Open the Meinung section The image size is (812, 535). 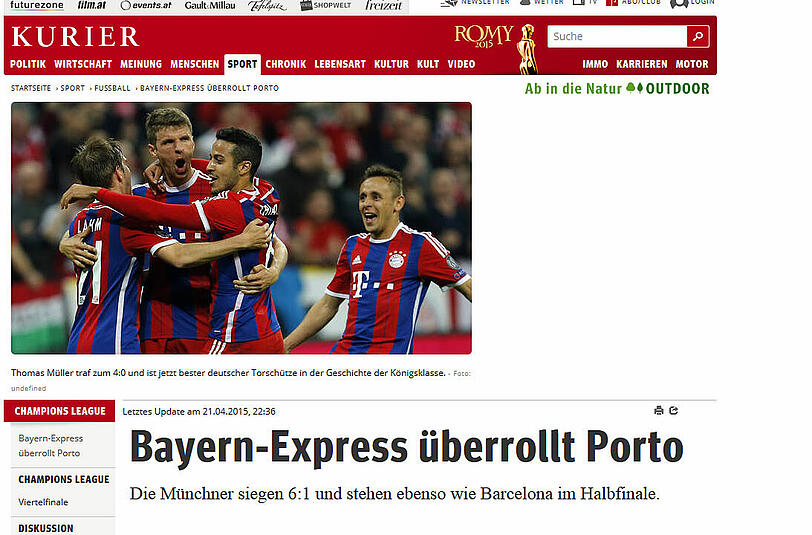(141, 64)
